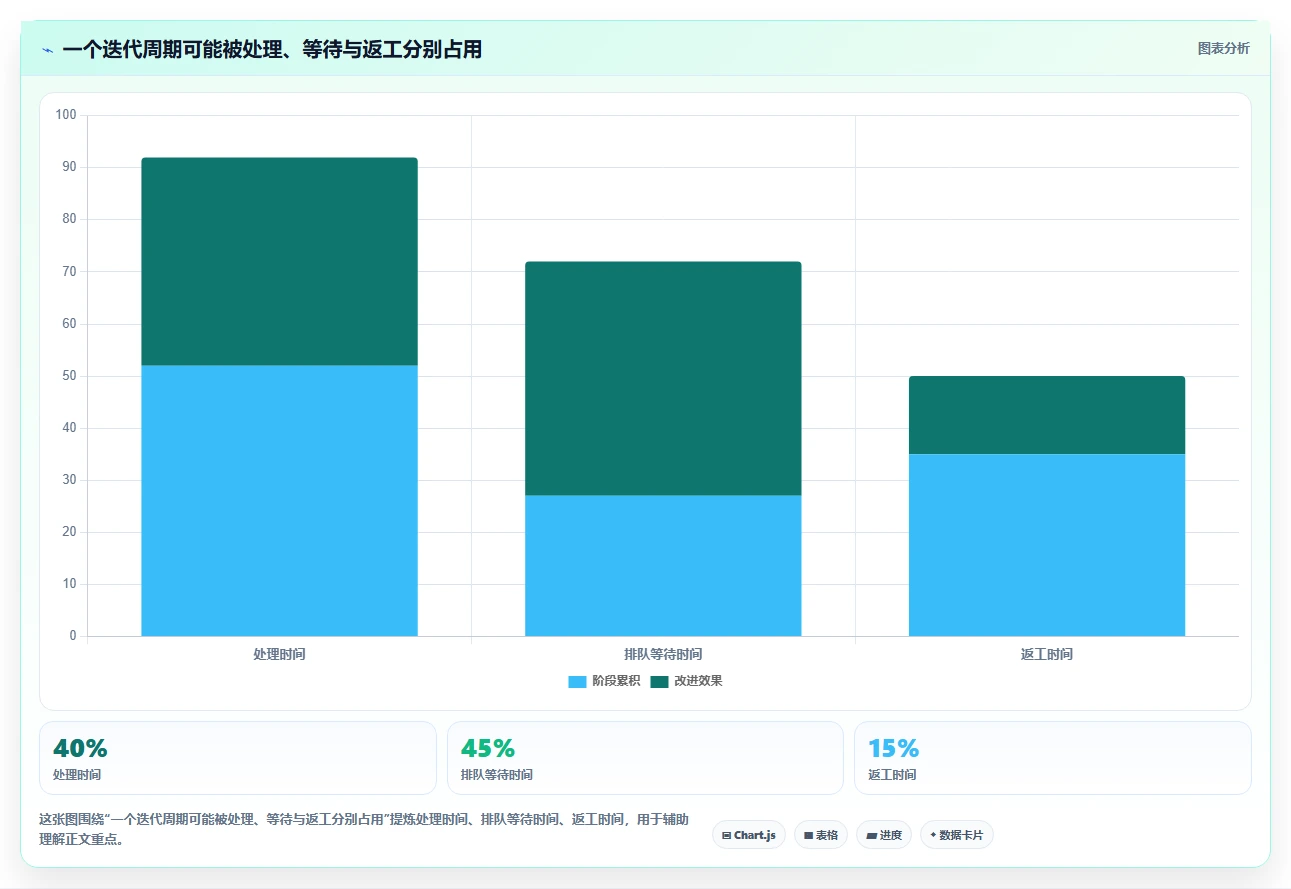Click the icon inside the 表格 tag

click(x=808, y=835)
